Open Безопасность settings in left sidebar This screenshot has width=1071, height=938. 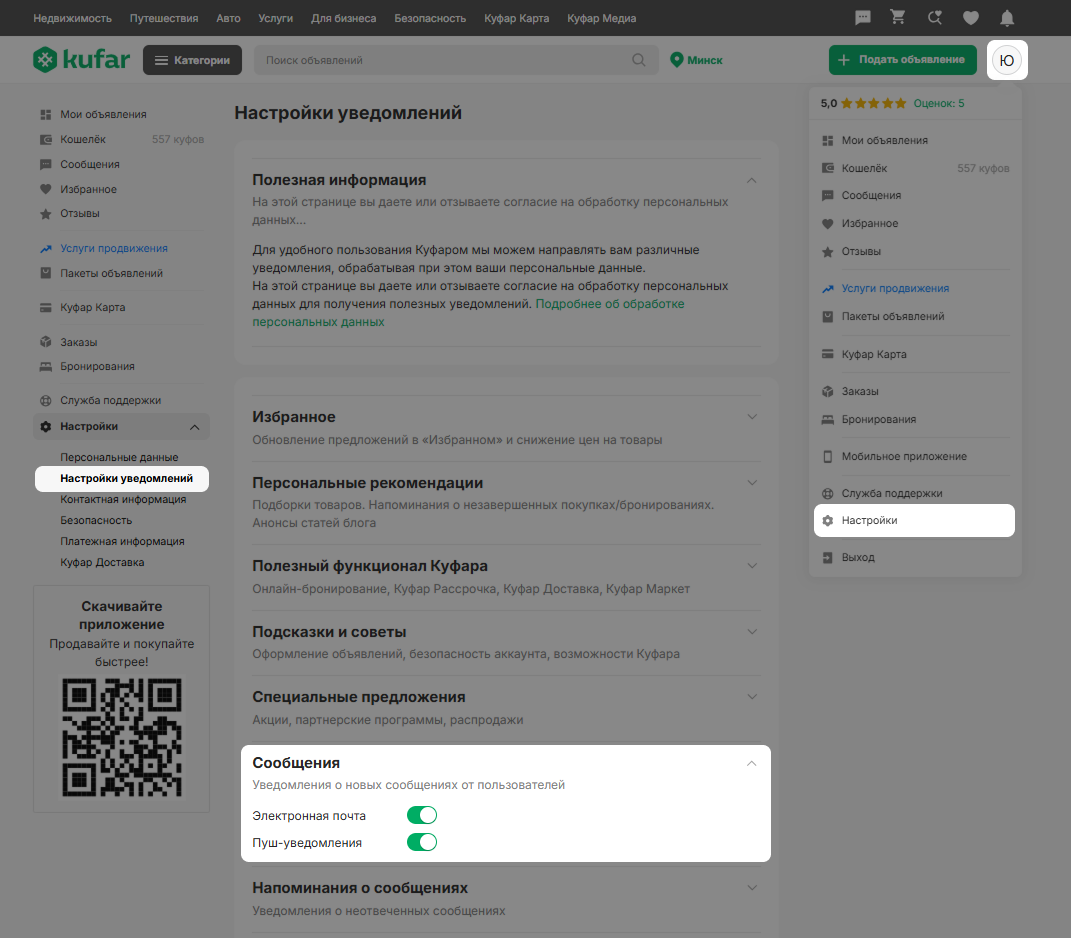(x=96, y=521)
